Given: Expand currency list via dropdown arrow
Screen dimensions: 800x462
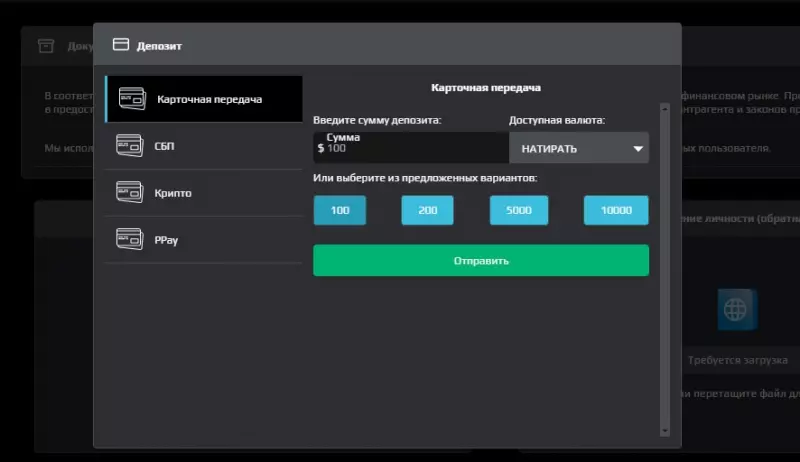Looking at the screenshot, I should click(638, 149).
